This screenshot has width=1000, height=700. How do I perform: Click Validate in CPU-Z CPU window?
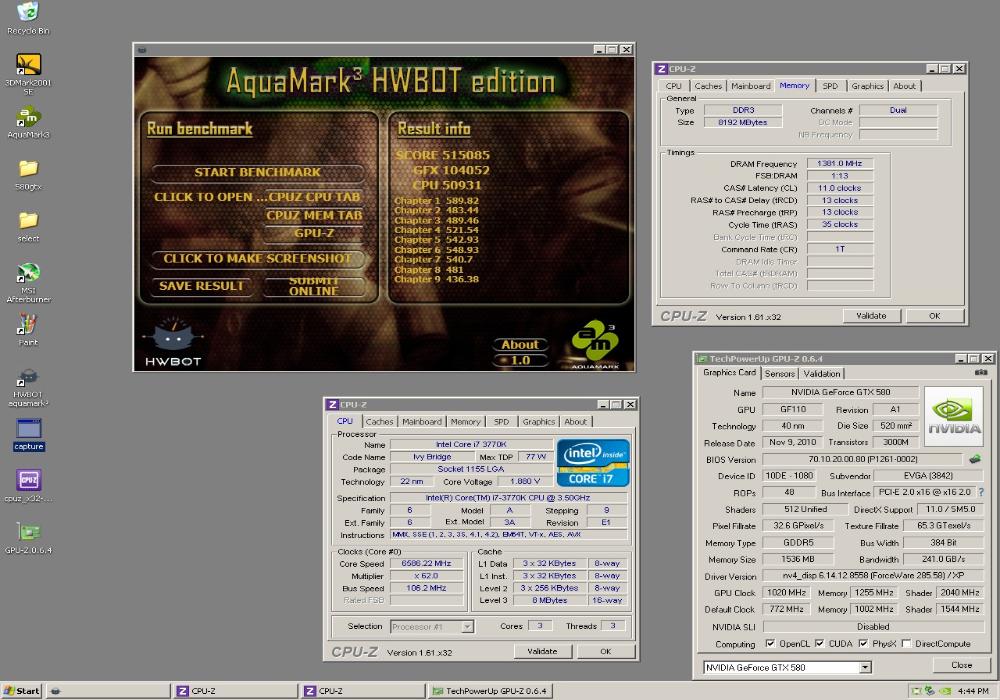(542, 651)
